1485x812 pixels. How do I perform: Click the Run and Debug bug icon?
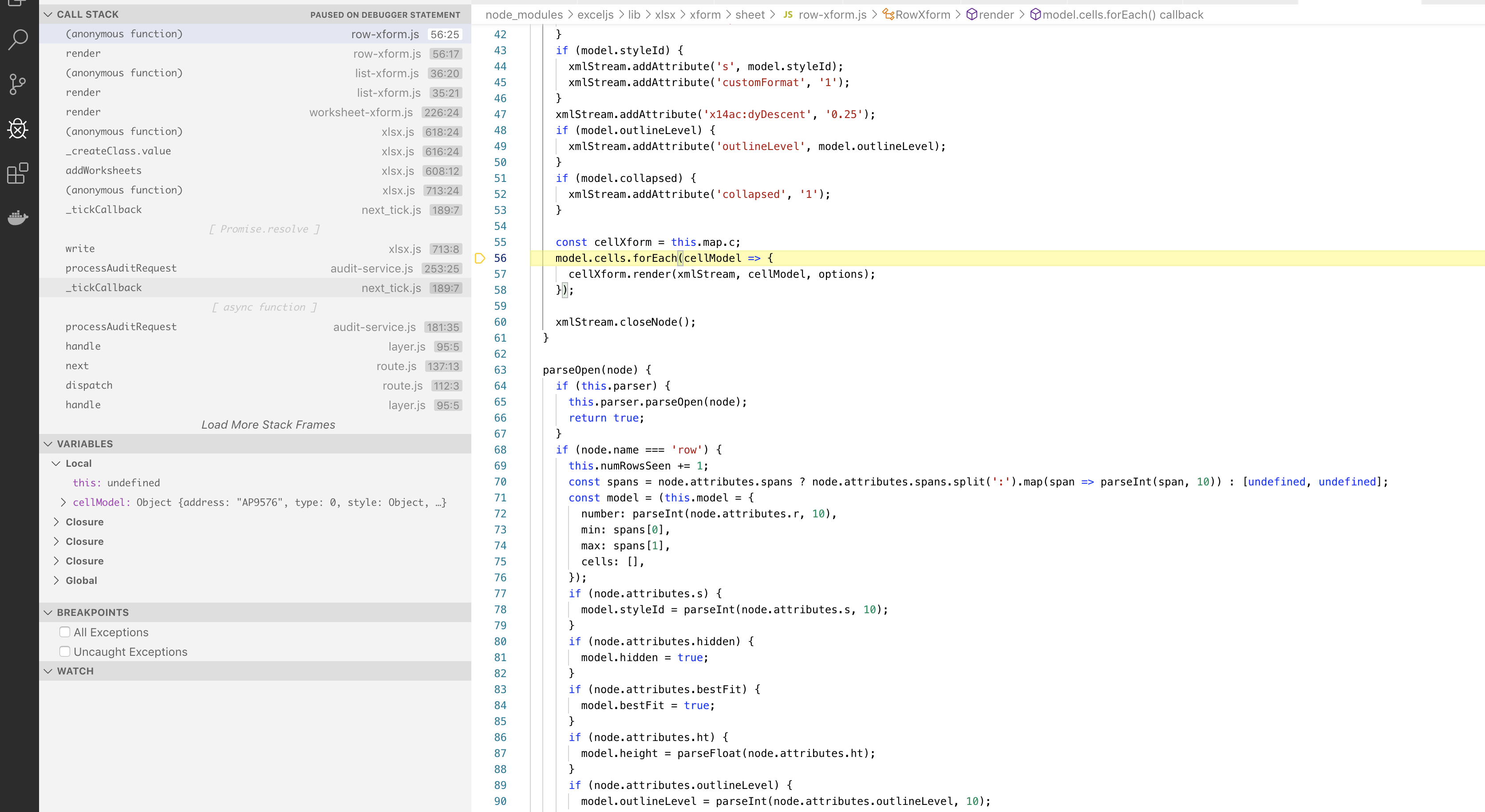pos(19,129)
